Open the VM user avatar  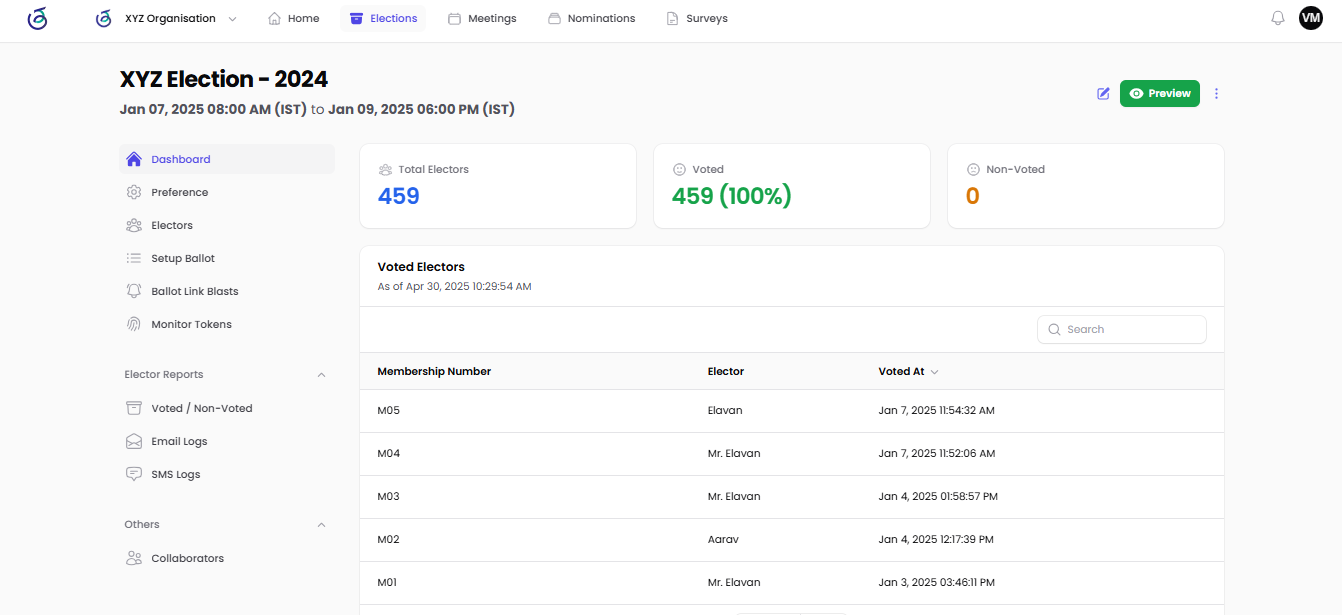[1310, 18]
